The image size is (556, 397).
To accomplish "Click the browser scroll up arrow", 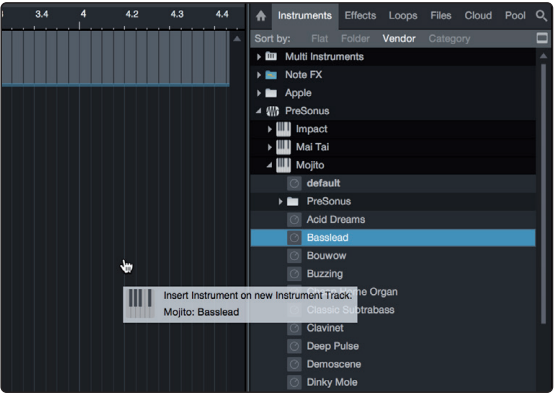I will click(543, 56).
